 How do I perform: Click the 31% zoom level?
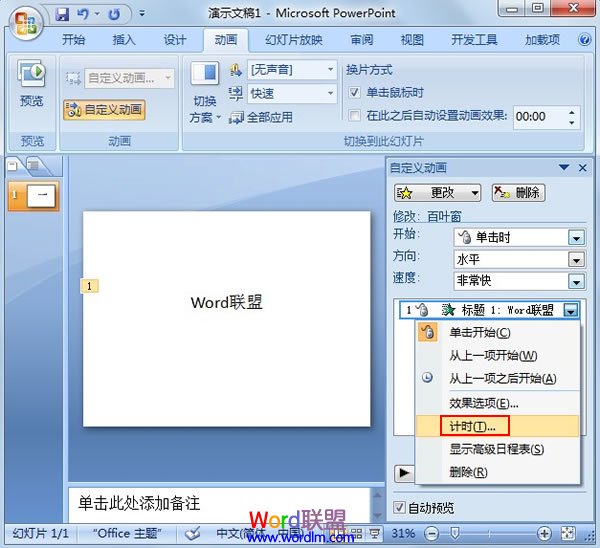pyautogui.click(x=403, y=533)
